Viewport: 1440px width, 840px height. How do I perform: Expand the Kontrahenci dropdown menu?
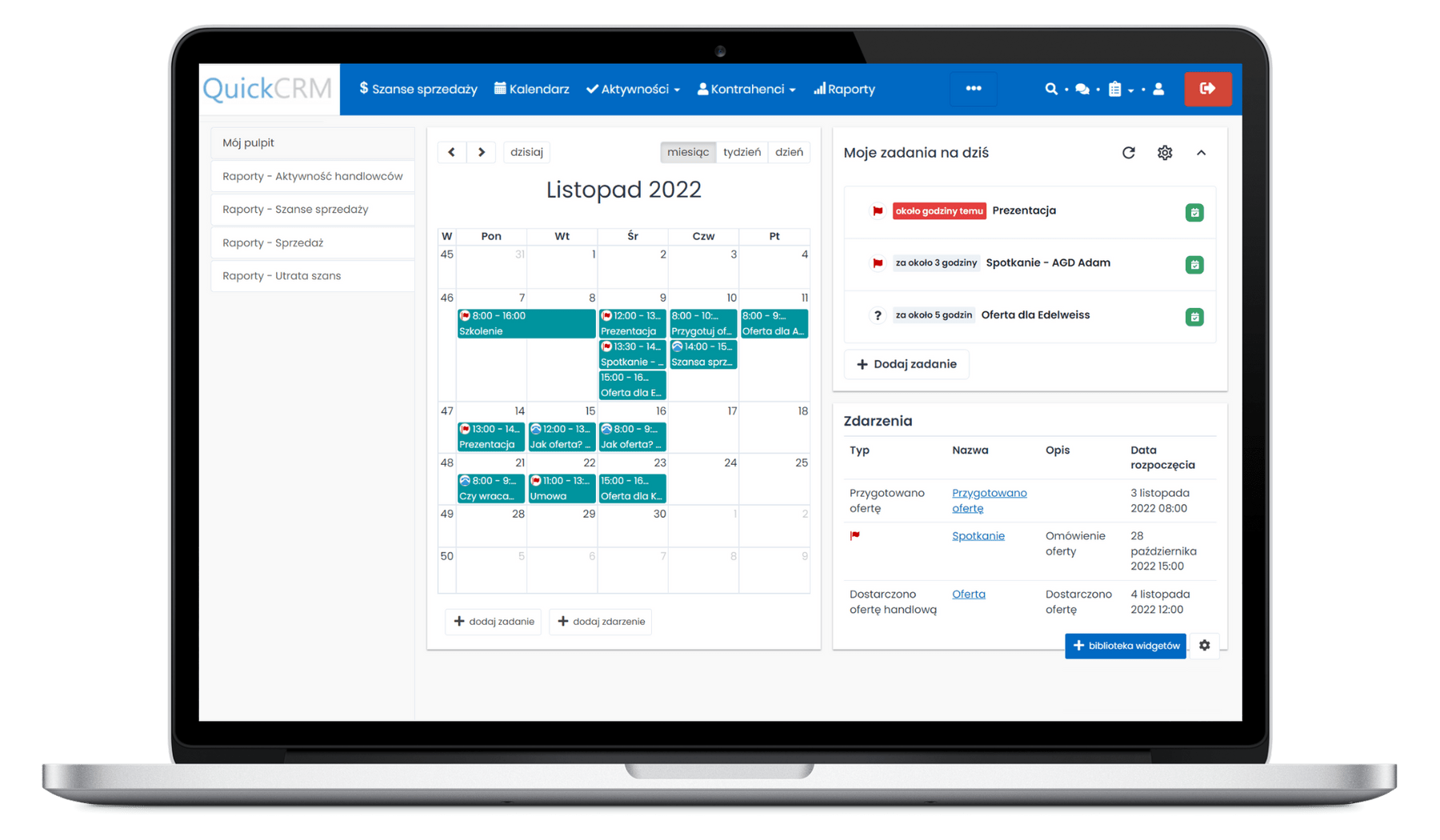tap(746, 89)
